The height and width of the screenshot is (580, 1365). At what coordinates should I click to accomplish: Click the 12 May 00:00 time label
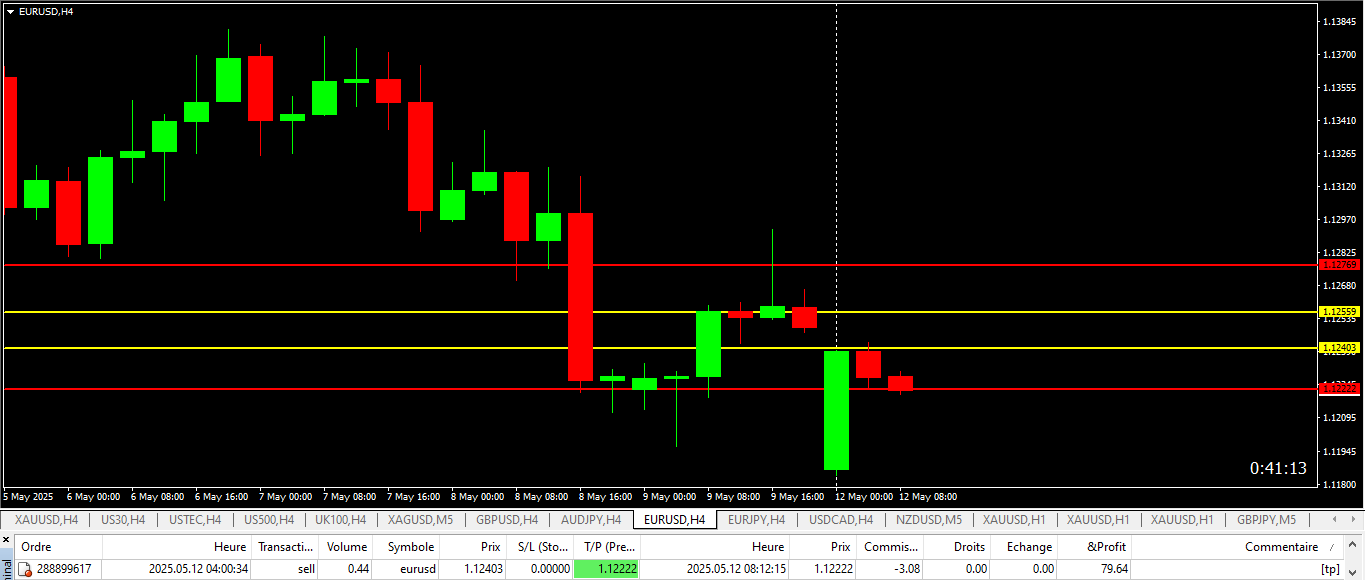(864, 496)
